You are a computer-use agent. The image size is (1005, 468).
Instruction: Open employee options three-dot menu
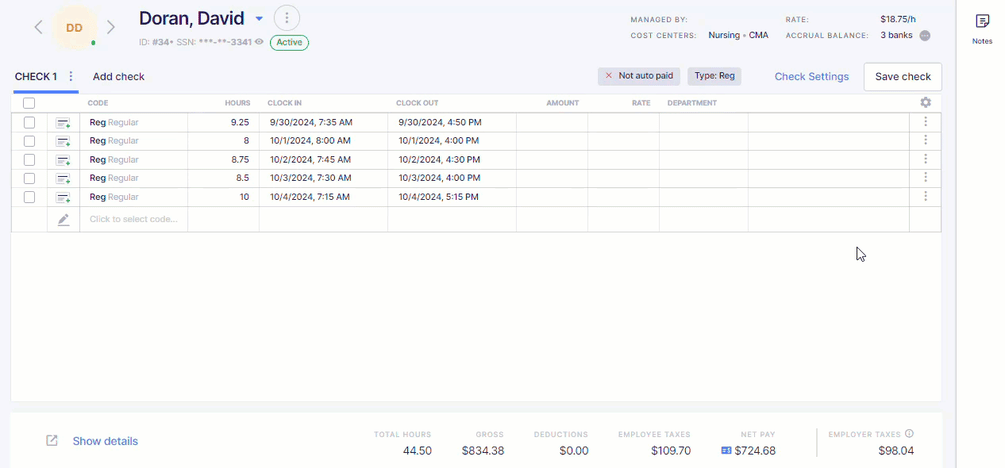click(286, 18)
